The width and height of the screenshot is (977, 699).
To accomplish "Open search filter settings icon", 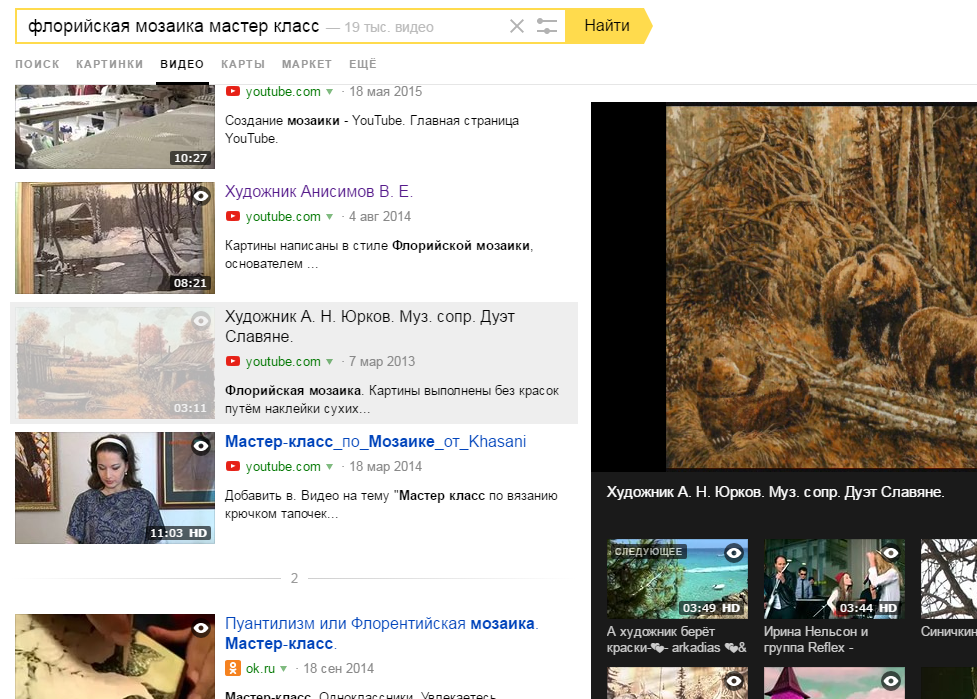I will click(x=546, y=26).
